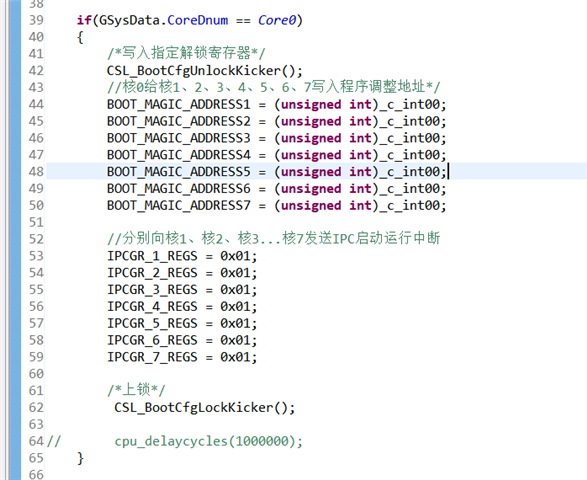
Task: Click line number 62 in gutter
Action: pyautogui.click(x=36, y=408)
